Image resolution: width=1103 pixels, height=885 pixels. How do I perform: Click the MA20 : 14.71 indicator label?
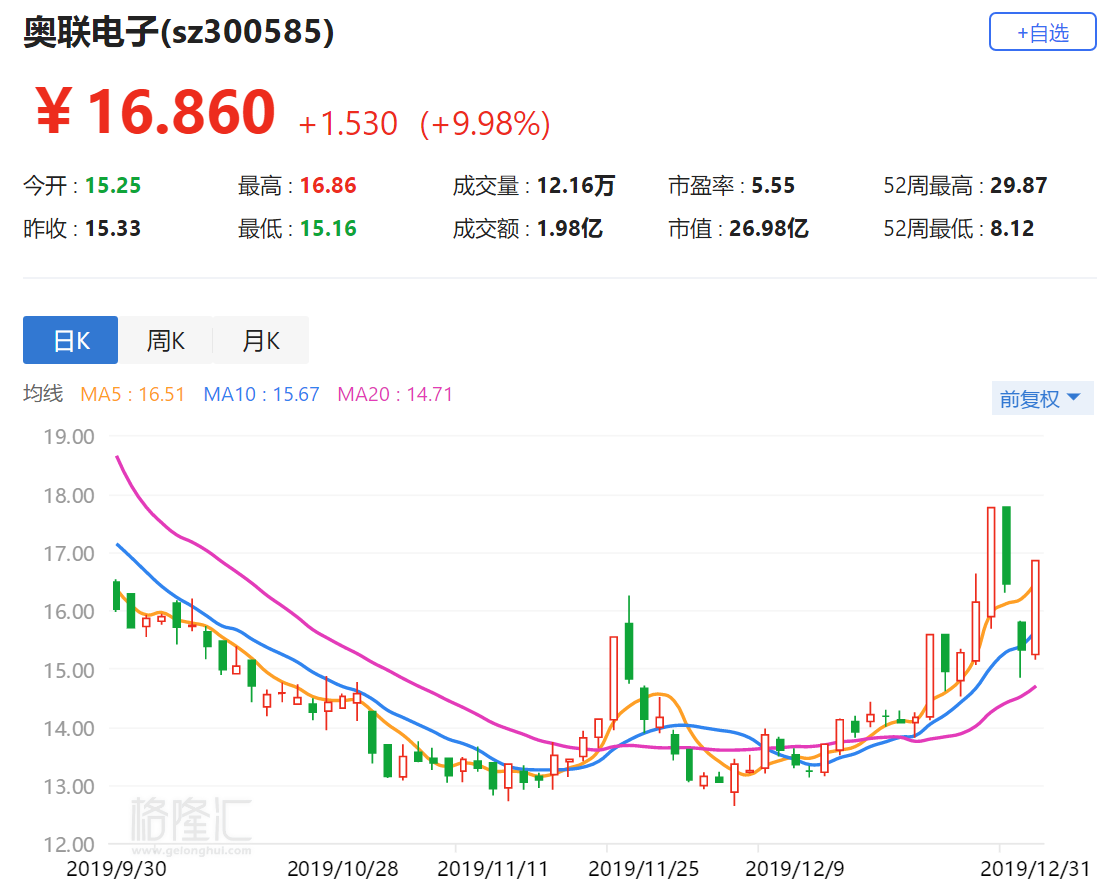click(395, 394)
